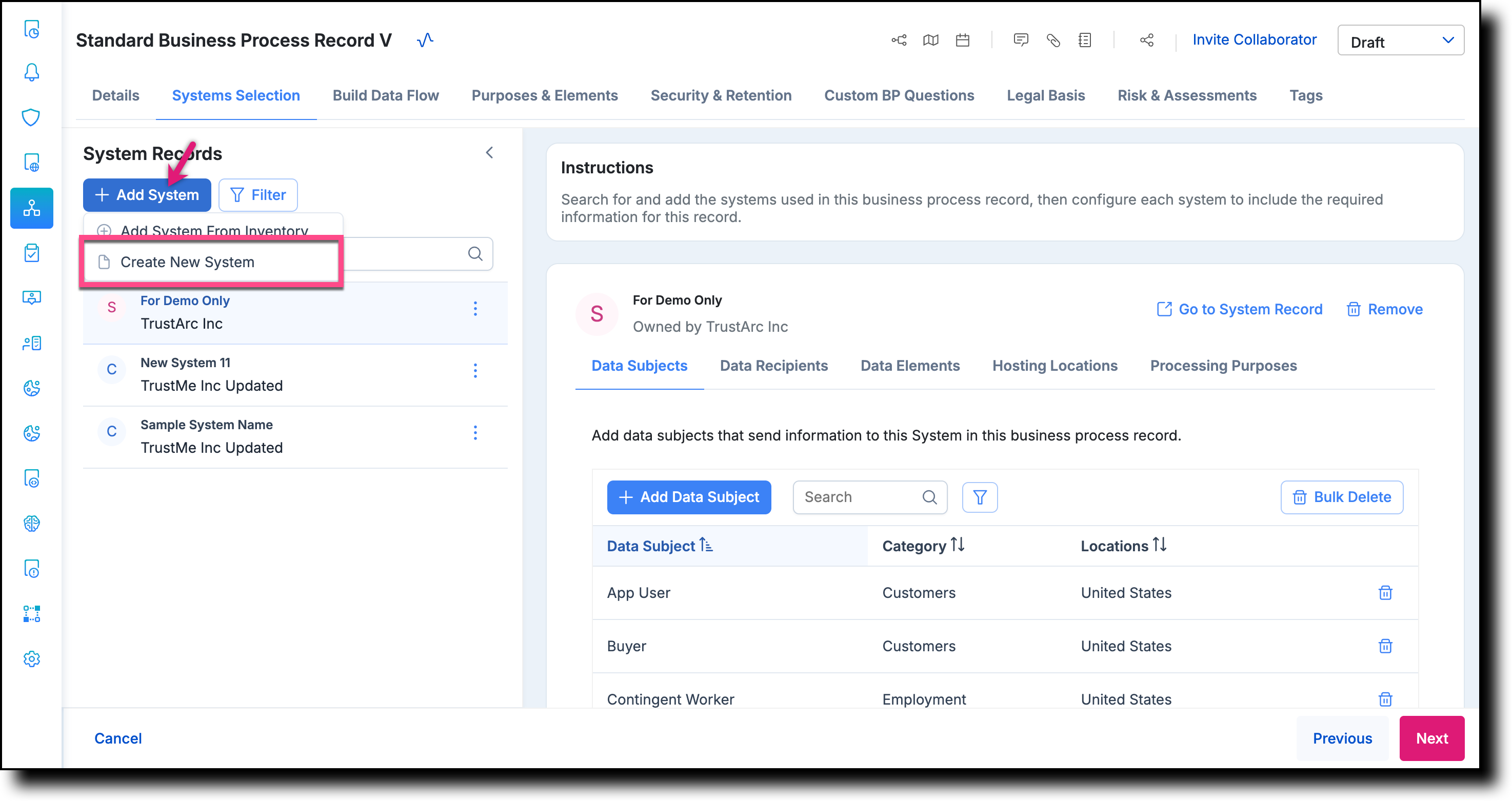This screenshot has height=801, width=1512.
Task: Click the attachments paperclip icon
Action: coord(1052,40)
